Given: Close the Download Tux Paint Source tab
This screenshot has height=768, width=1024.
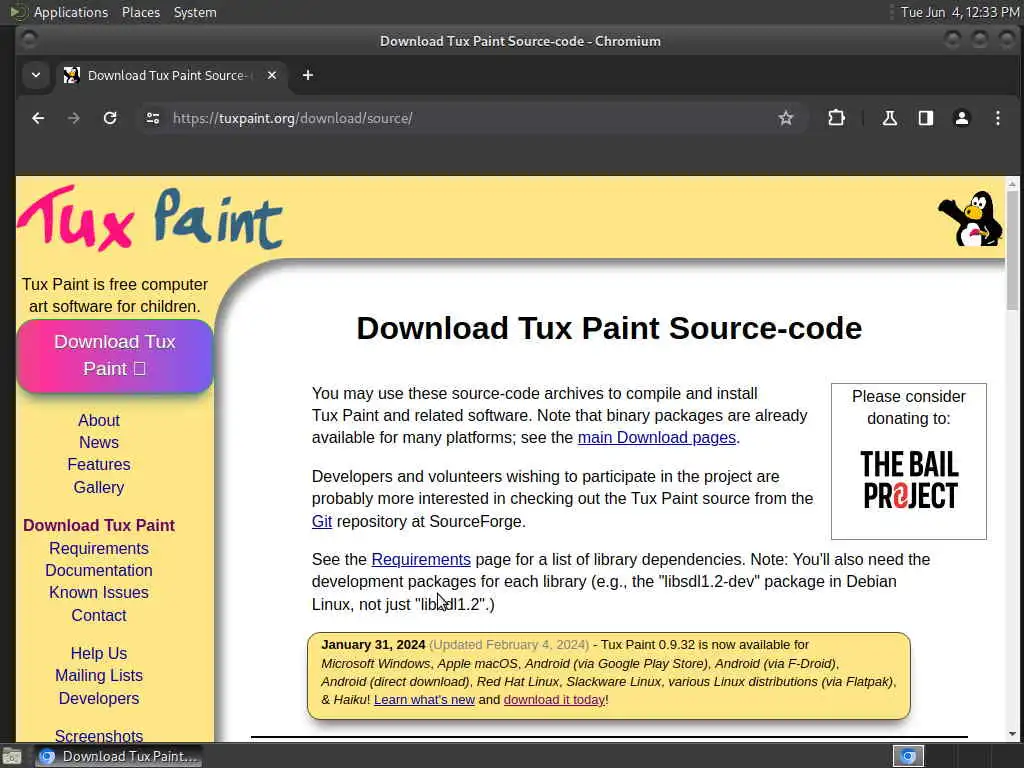Looking at the screenshot, I should [x=272, y=75].
